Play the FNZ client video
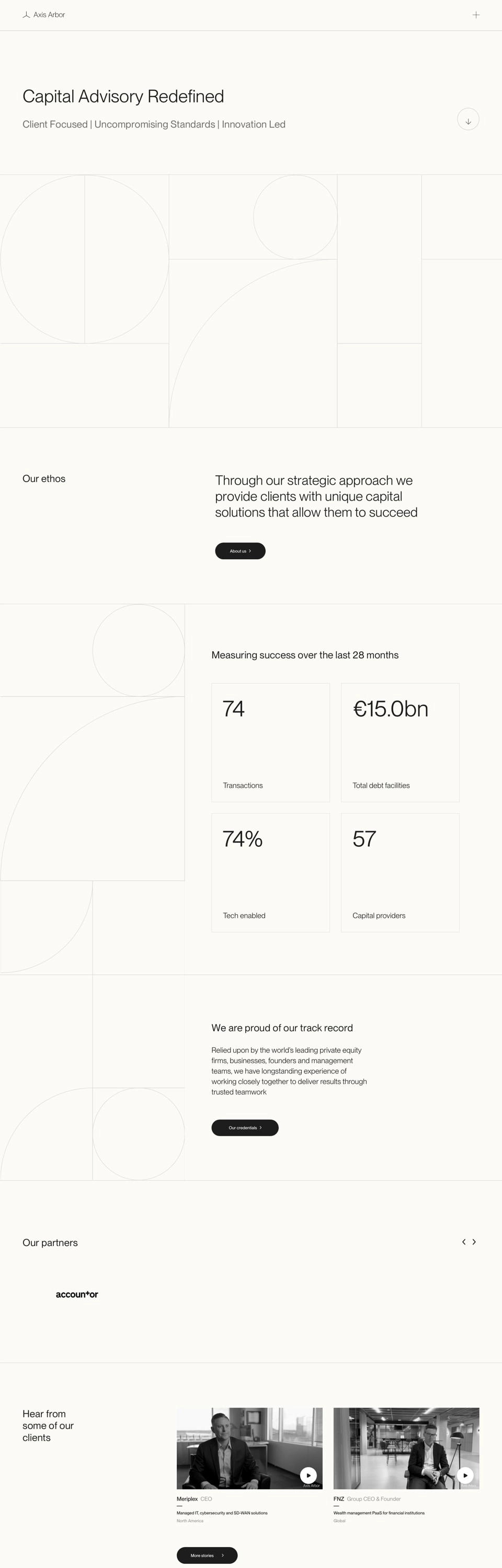The height and width of the screenshot is (1568, 502). (465, 1475)
